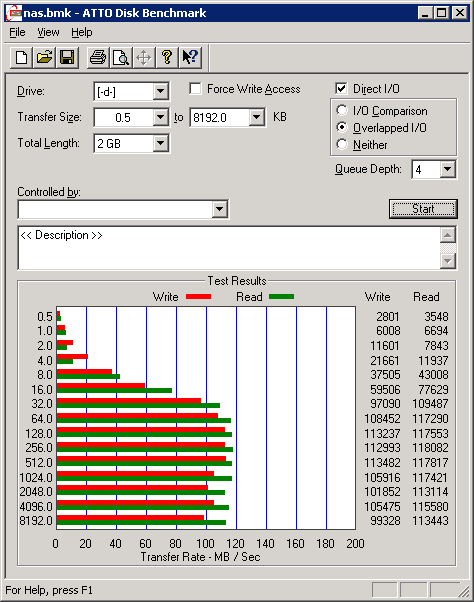
Task: Click the 1024.0 row label in chart
Action: pyautogui.click(x=36, y=478)
